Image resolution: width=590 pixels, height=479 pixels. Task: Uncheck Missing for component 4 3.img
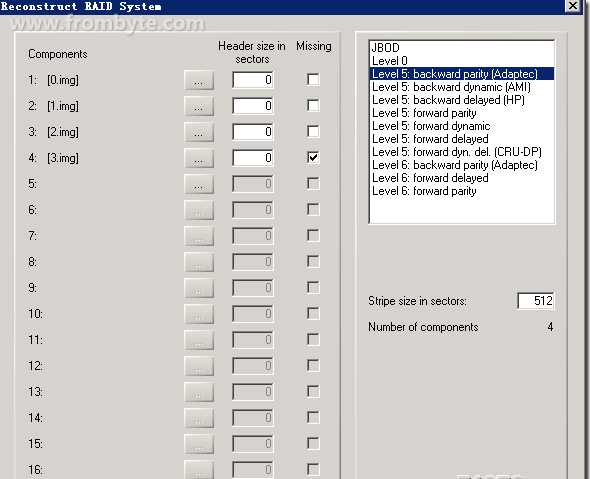click(x=313, y=157)
